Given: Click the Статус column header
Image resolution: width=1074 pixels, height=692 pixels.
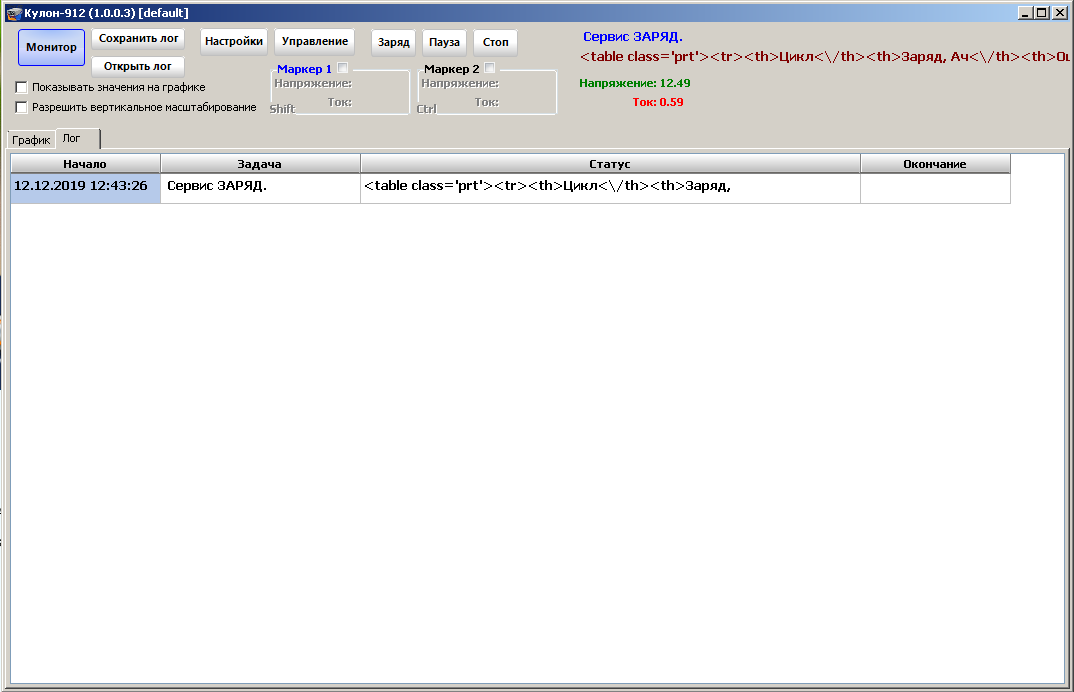Looking at the screenshot, I should point(610,164).
